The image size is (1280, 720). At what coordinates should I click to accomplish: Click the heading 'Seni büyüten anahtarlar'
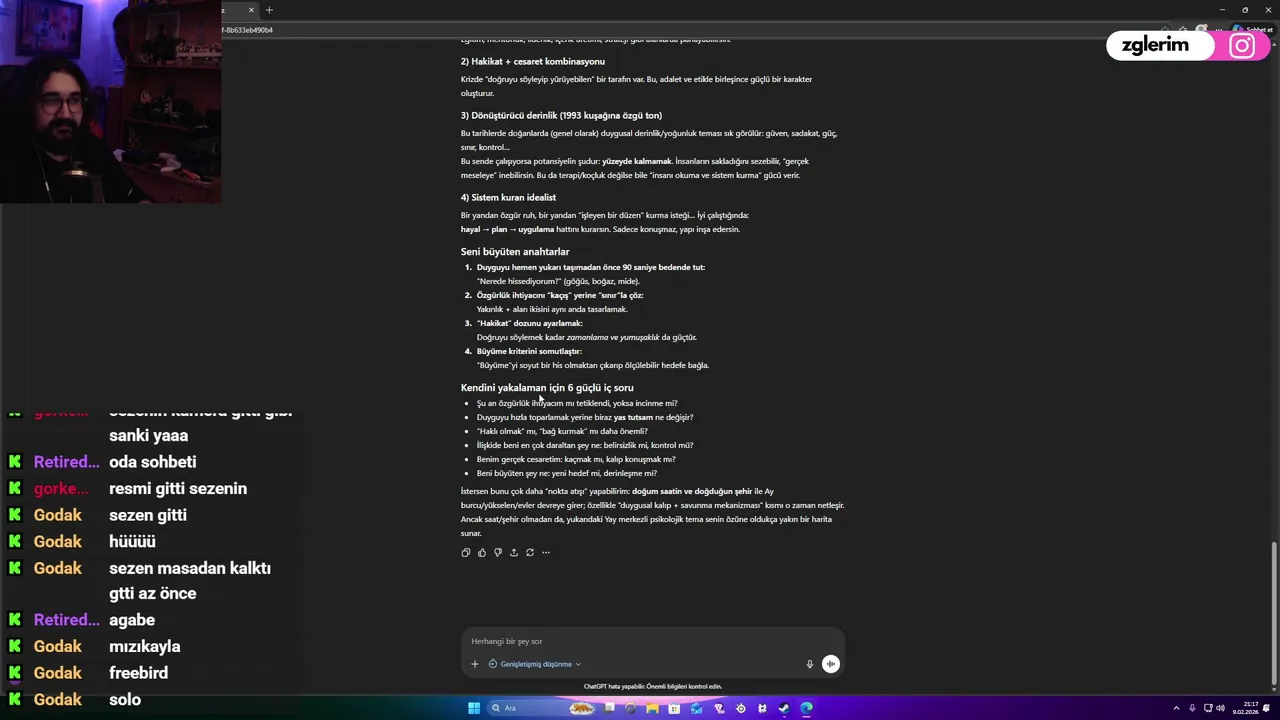pos(515,252)
